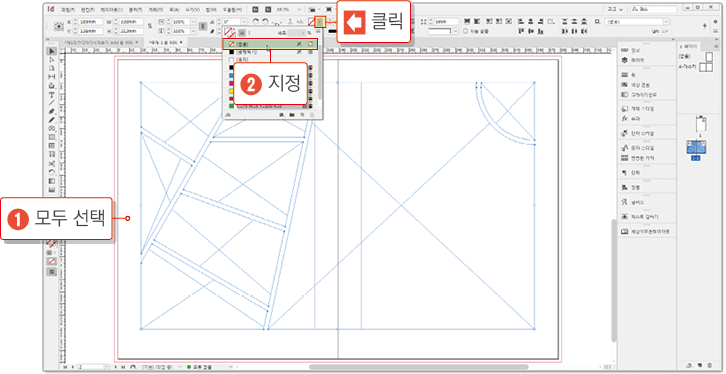726x374 pixels.
Task: Click rotate 90° counter-clockwise icon
Action: click(265, 21)
